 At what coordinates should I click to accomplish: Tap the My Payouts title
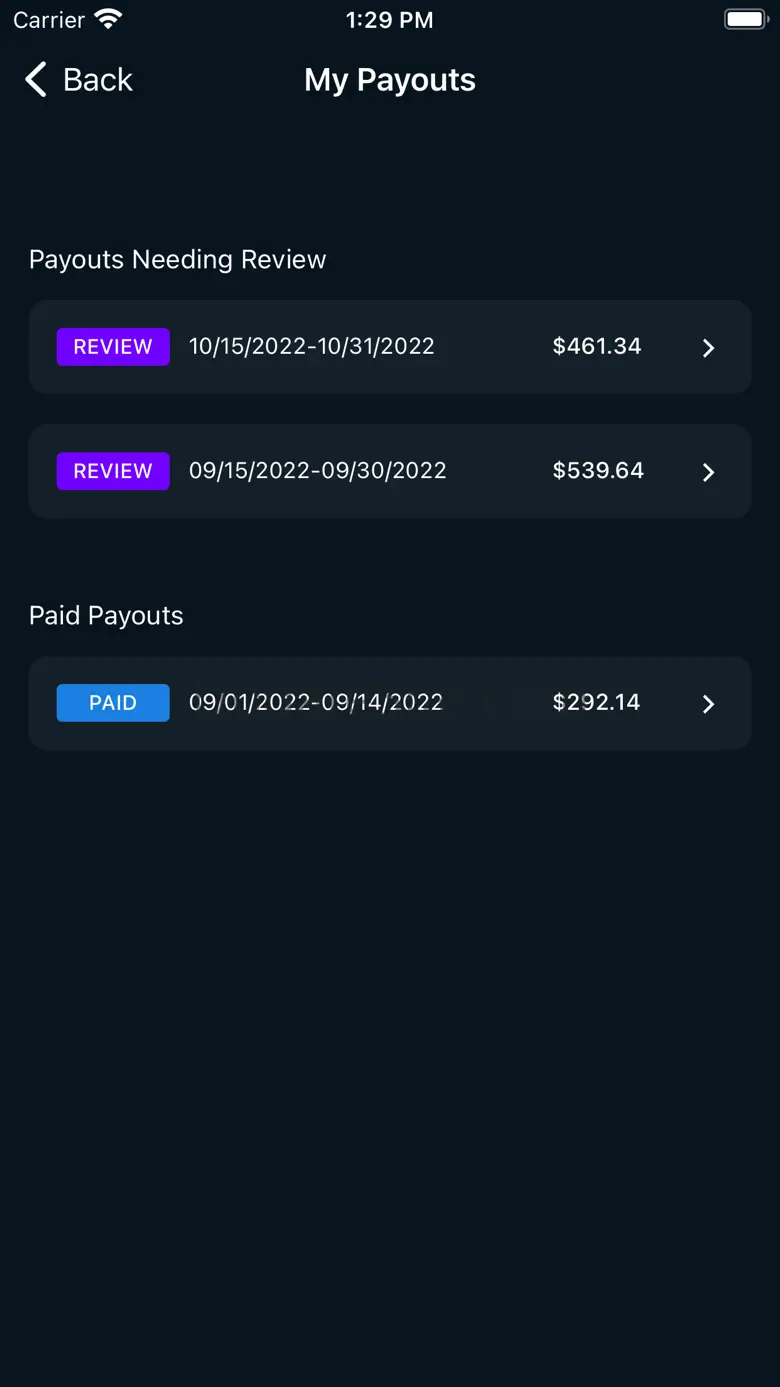click(x=390, y=80)
